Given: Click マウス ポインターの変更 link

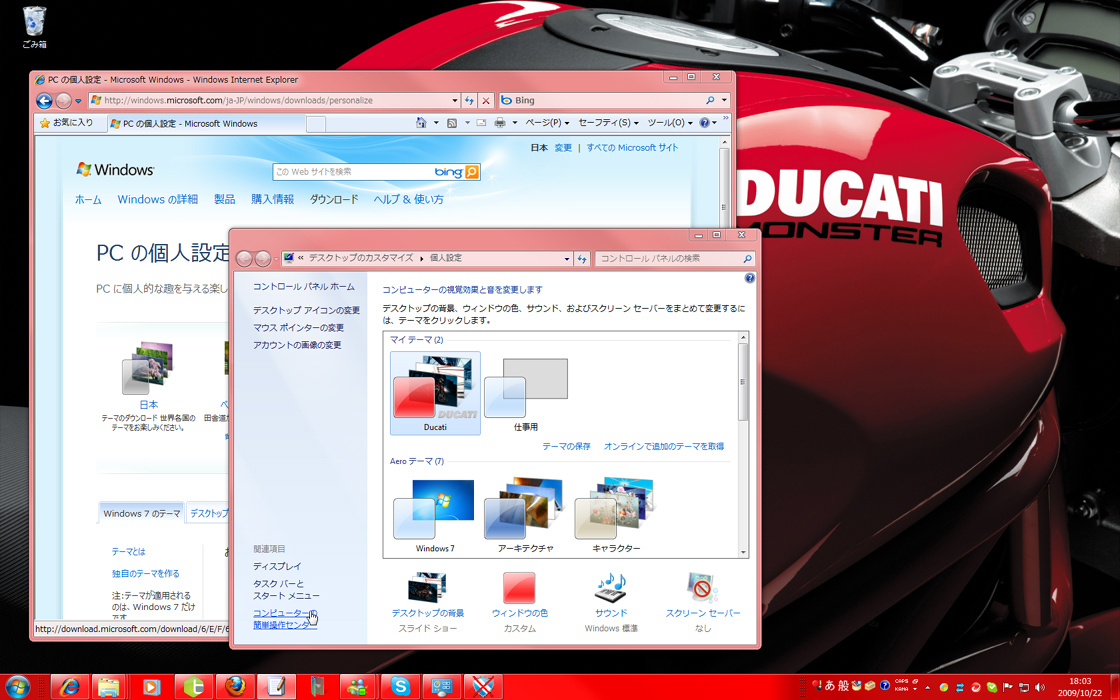Looking at the screenshot, I should (x=299, y=327).
